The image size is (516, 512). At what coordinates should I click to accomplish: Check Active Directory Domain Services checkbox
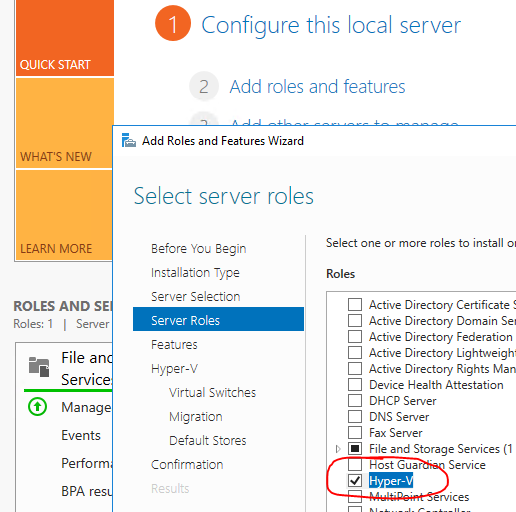coord(355,321)
